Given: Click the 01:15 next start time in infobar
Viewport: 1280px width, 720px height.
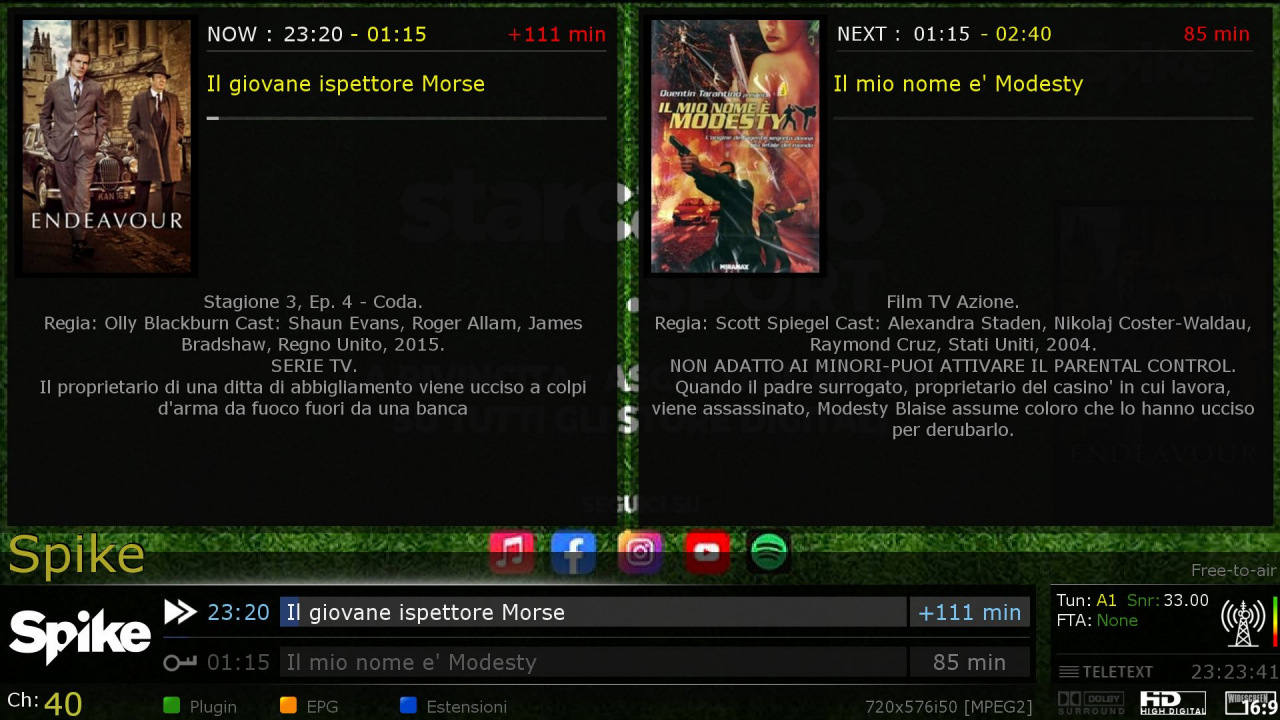Looking at the screenshot, I should point(238,662).
